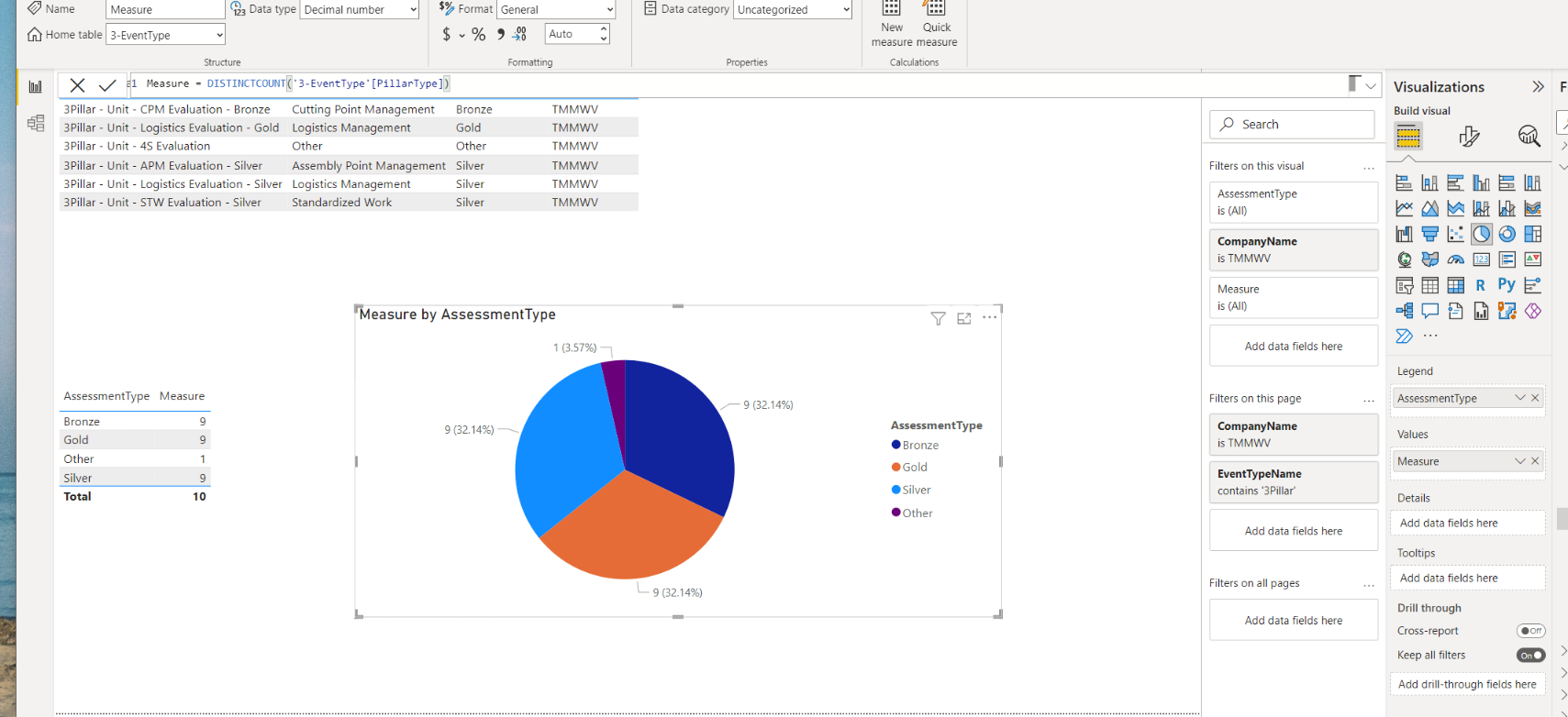Insert a Python visual
This screenshot has height=717, width=1568.
point(1507,285)
